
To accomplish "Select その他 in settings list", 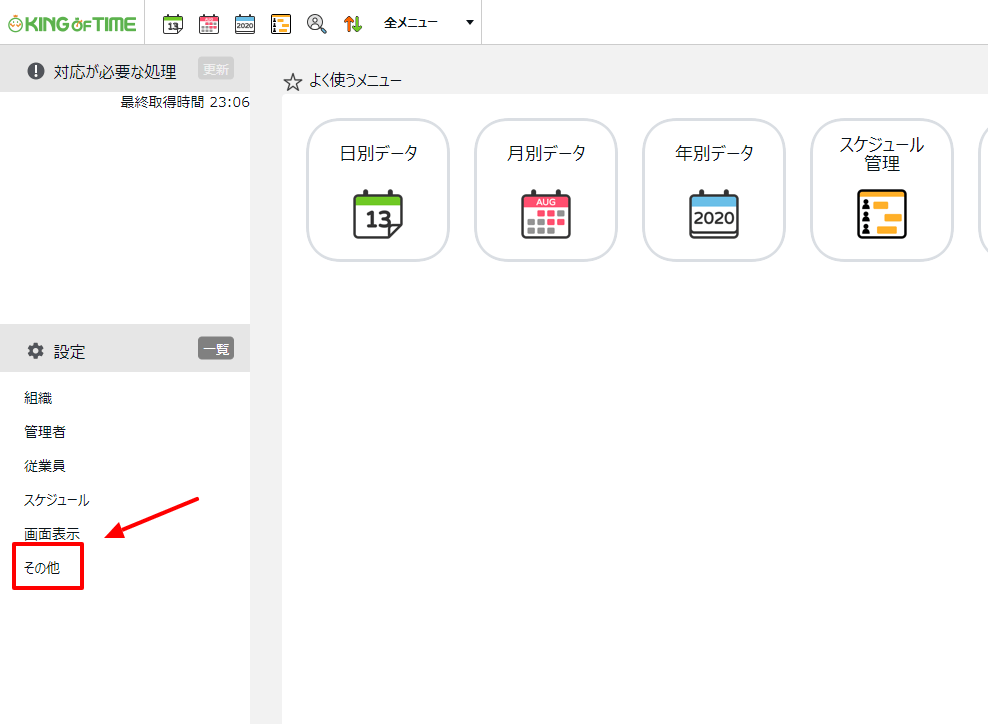I will tap(42, 568).
